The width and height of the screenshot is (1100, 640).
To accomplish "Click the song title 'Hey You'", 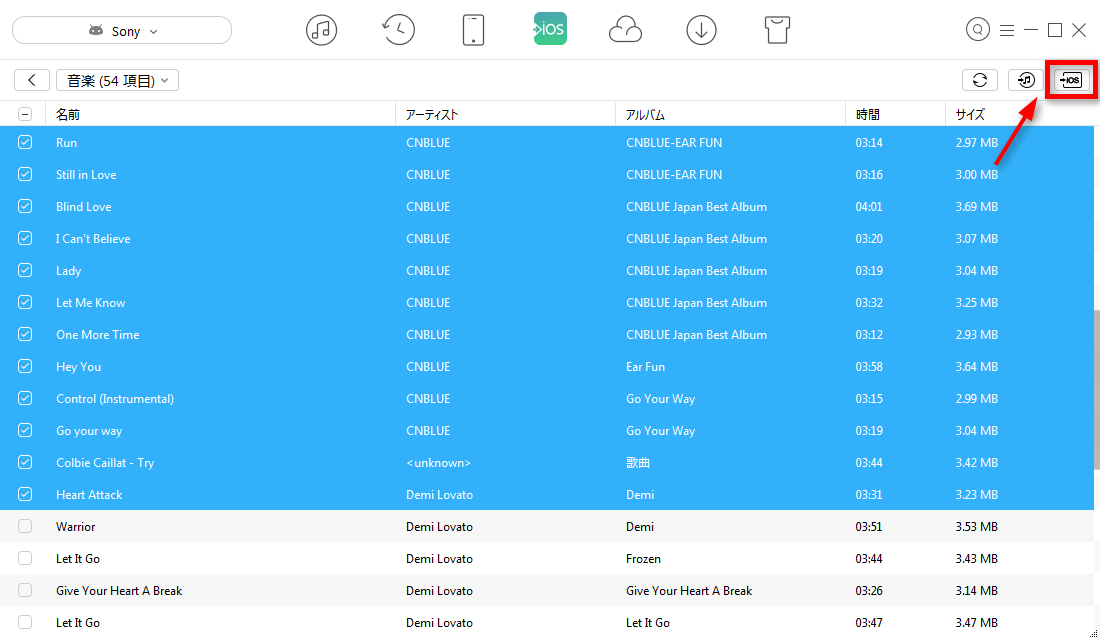I will coord(79,367).
